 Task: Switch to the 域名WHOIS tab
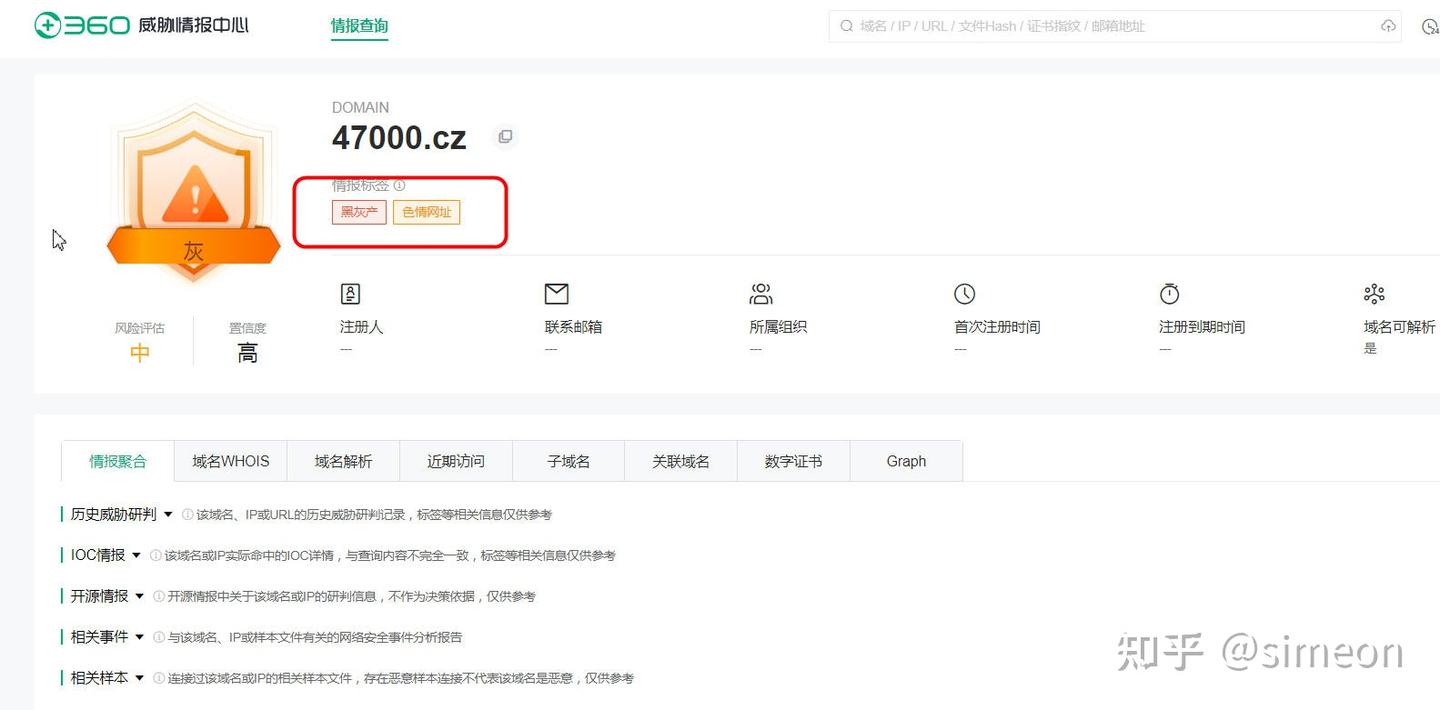click(x=230, y=461)
